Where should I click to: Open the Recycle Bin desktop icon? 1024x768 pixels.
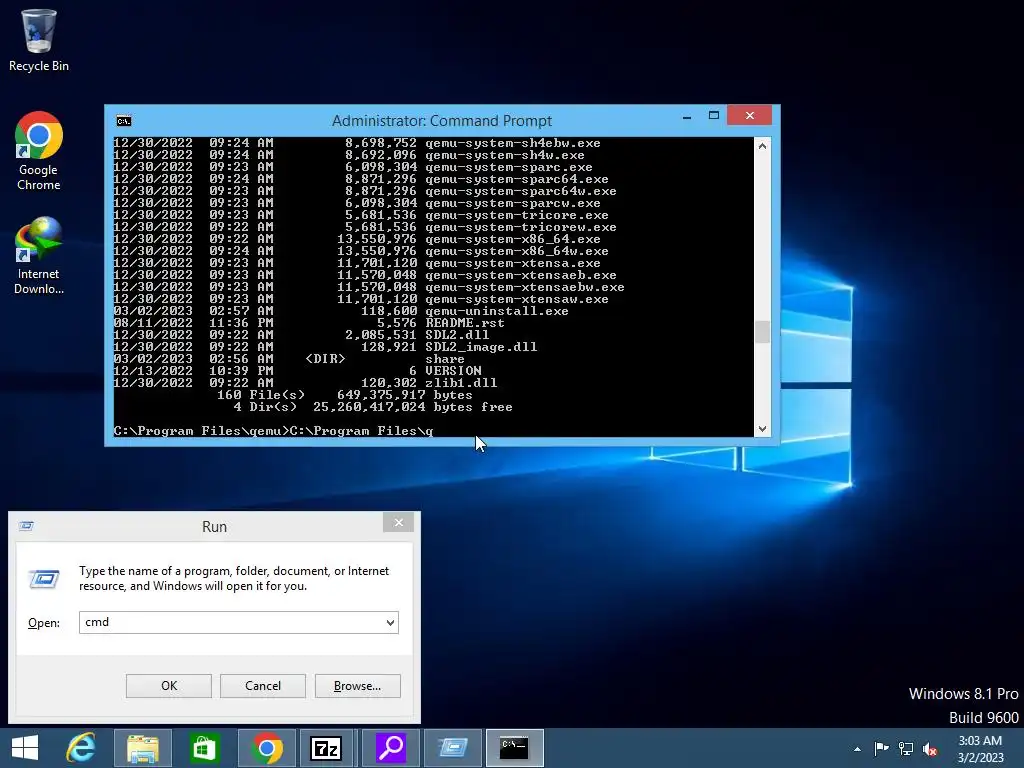click(39, 40)
